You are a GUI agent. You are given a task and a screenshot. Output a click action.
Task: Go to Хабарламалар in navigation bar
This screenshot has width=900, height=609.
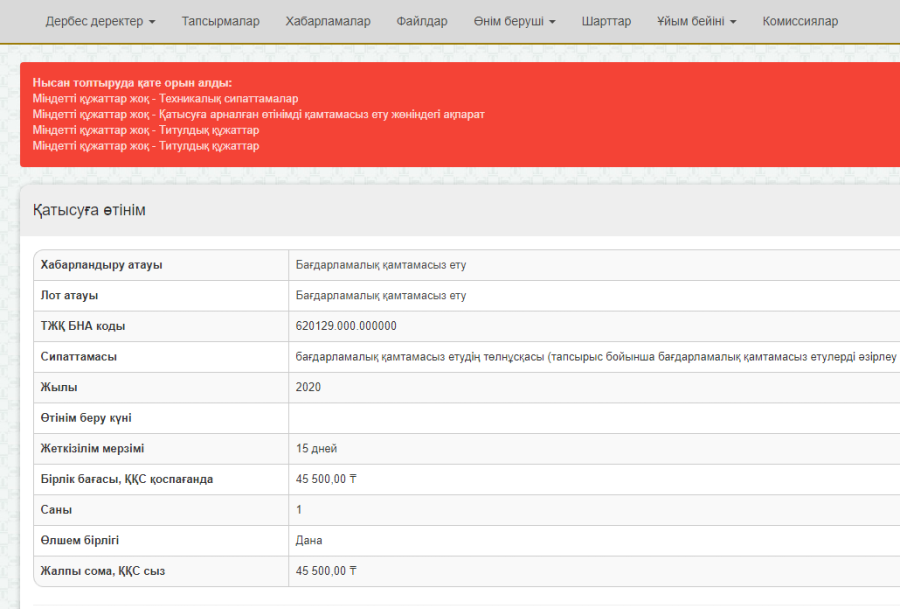click(x=327, y=21)
